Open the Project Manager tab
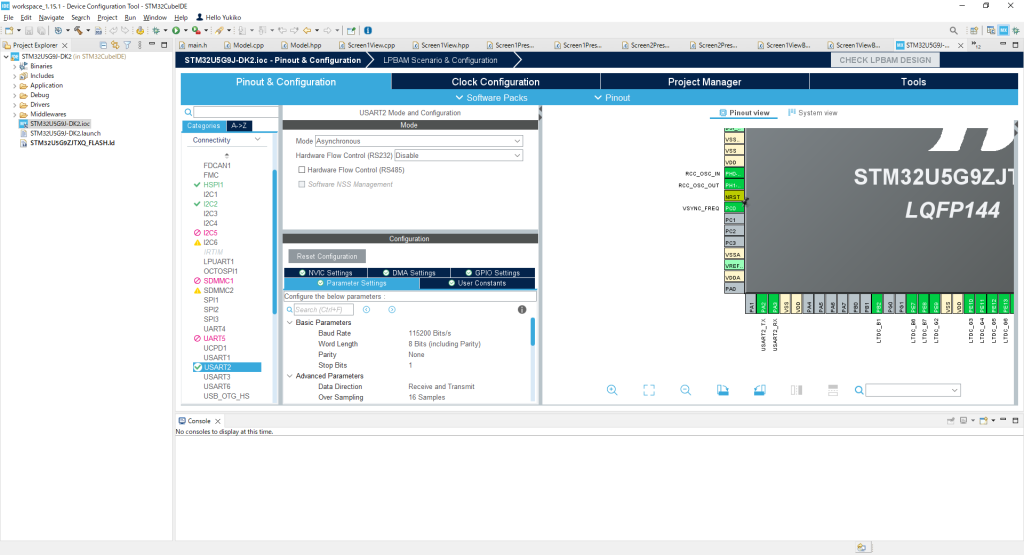This screenshot has height=555, width=1024. pos(704,82)
